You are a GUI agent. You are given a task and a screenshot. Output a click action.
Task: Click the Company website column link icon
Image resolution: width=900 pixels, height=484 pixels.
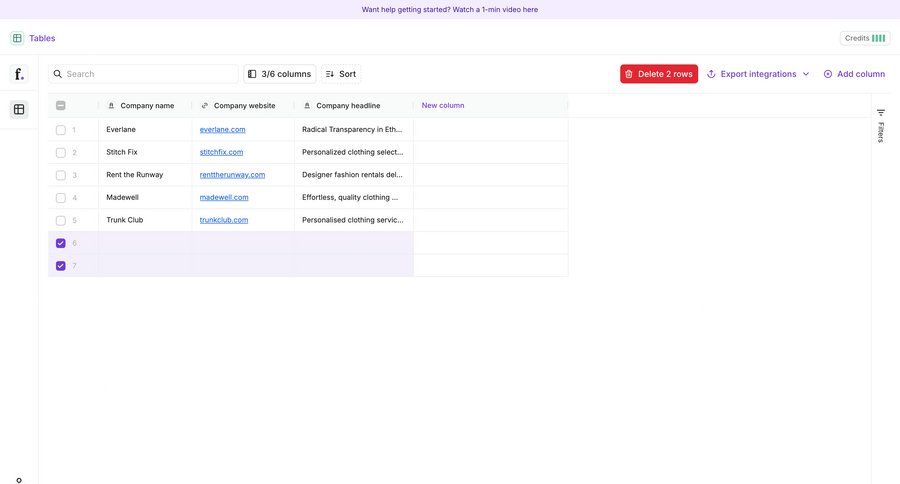pyautogui.click(x=205, y=105)
